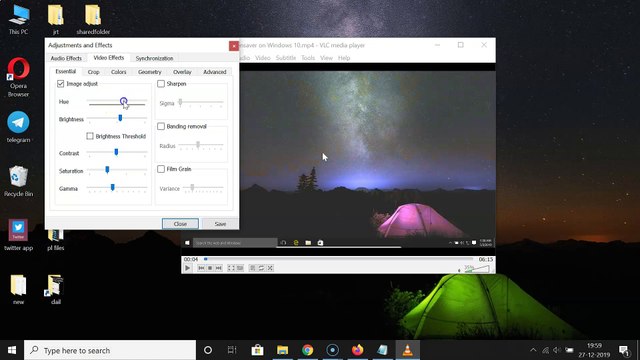Select the Video Effects tab
The height and width of the screenshot is (360, 640).
109,58
